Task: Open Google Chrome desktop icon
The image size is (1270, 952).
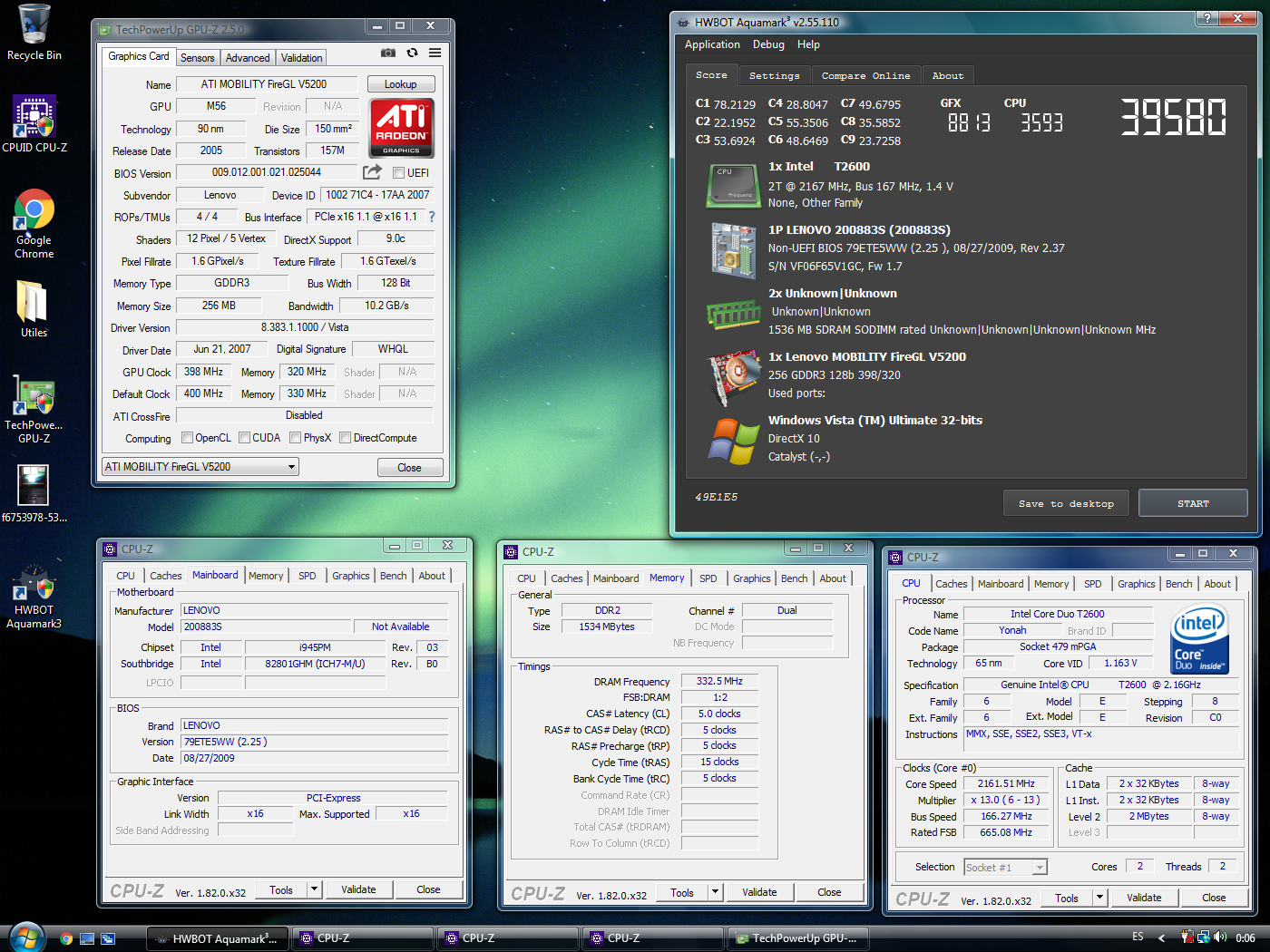Action: coord(34,223)
